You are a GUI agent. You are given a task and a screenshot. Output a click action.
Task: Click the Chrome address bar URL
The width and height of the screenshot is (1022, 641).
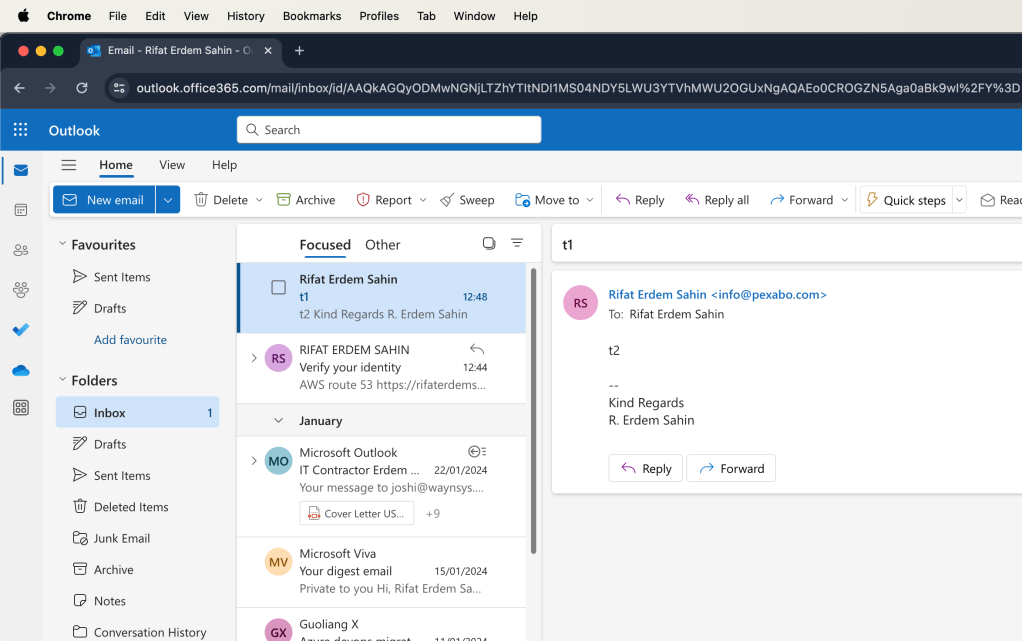coord(577,88)
